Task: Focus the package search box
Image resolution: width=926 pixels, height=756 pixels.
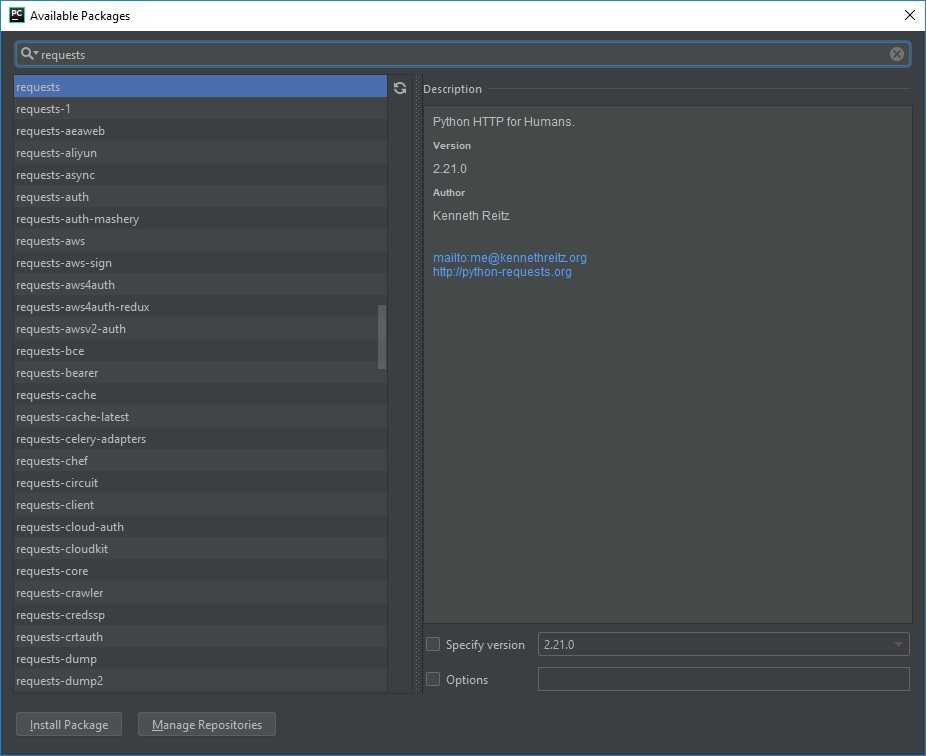Action: 460,54
